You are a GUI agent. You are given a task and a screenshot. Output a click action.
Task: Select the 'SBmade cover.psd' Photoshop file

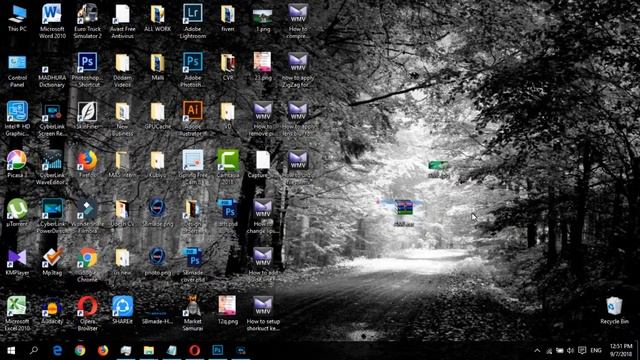tap(193, 264)
